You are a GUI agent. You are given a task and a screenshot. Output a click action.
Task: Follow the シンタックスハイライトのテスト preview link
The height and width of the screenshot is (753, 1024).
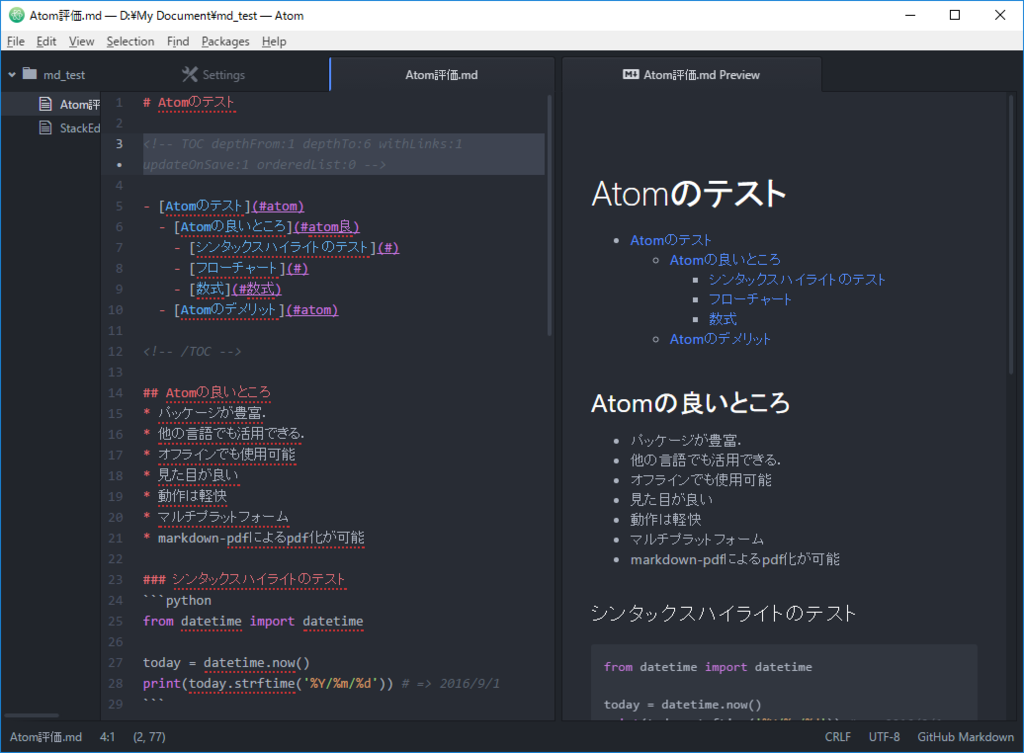[797, 280]
